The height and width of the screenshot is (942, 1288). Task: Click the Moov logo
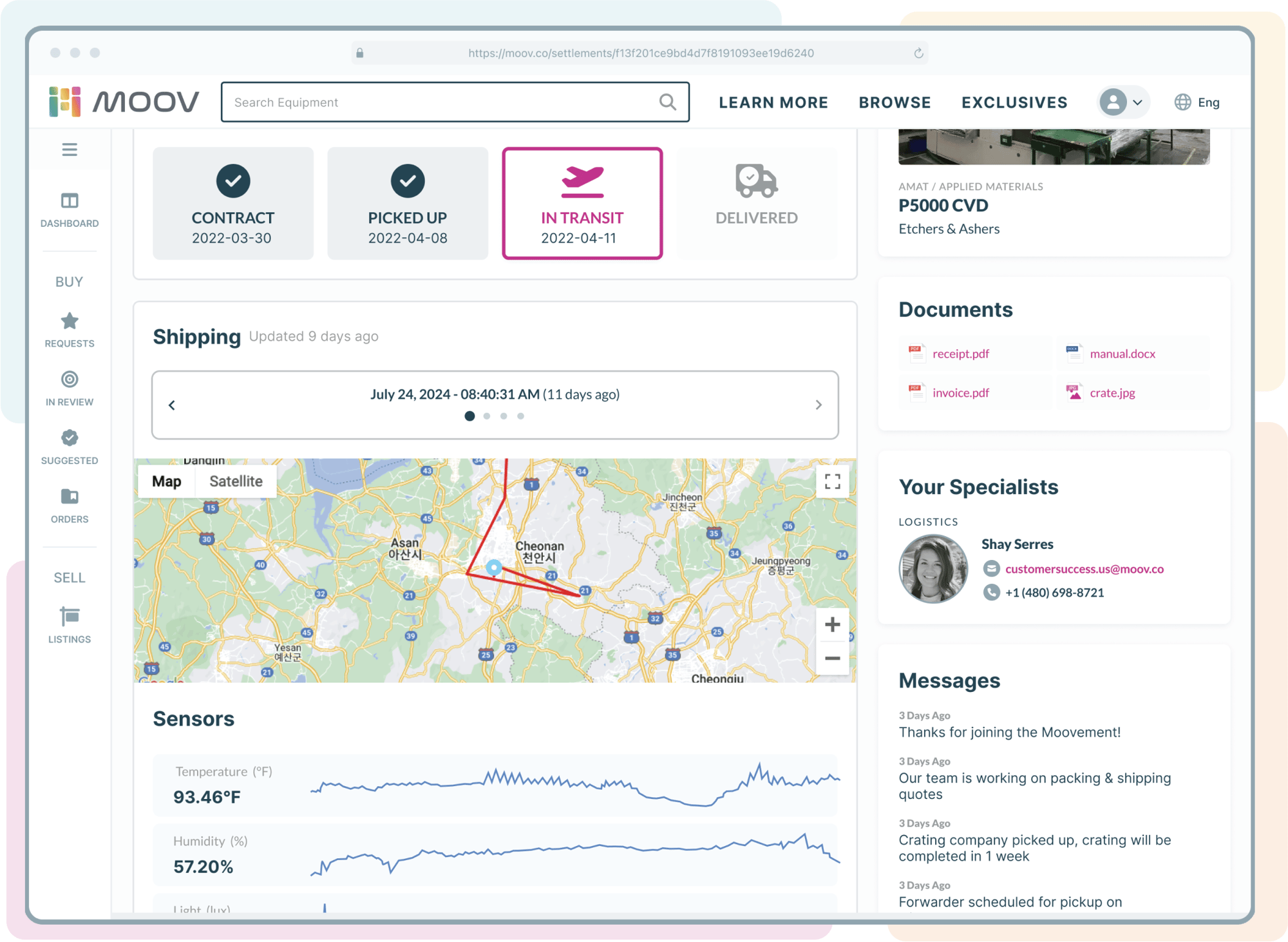[x=124, y=102]
